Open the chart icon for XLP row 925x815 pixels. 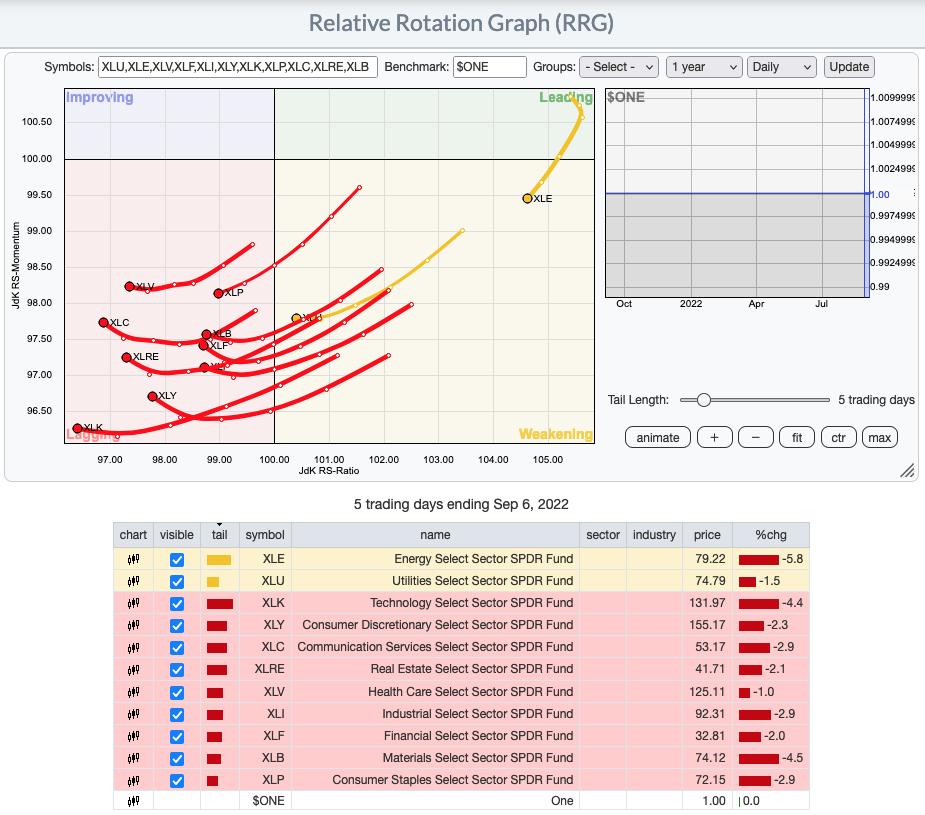[x=133, y=780]
